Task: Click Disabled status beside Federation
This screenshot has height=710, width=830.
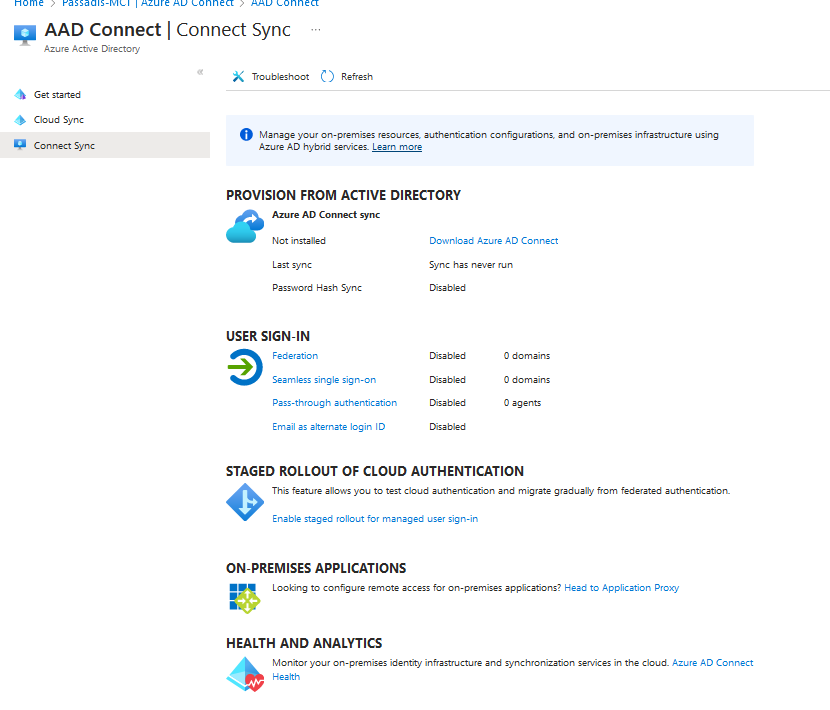Action: tap(447, 356)
